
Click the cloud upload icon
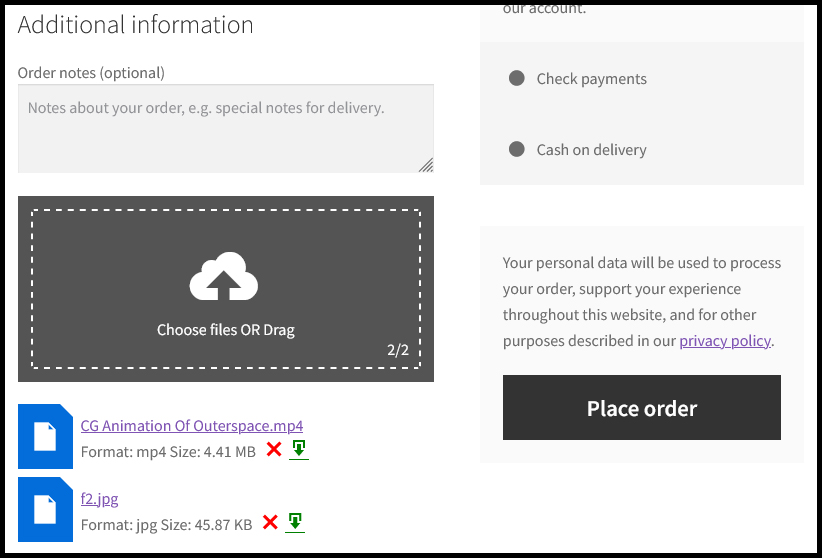click(224, 276)
